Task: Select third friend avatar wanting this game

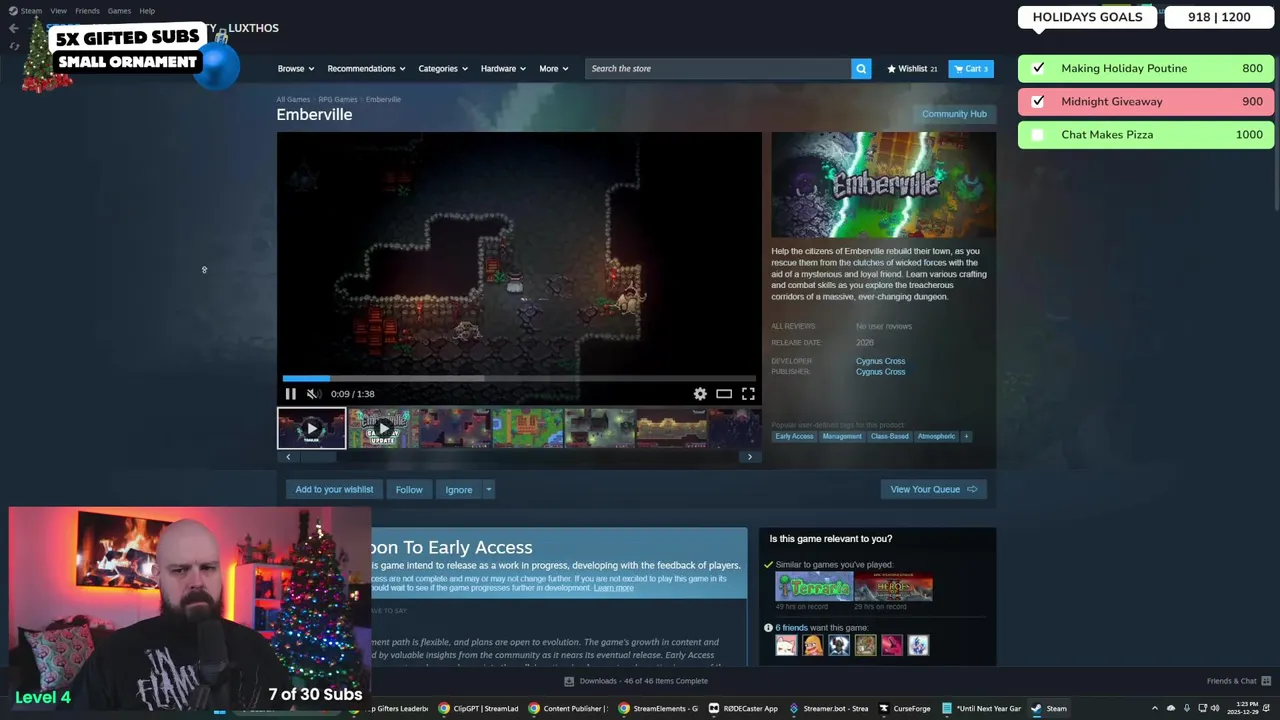Action: [839, 646]
